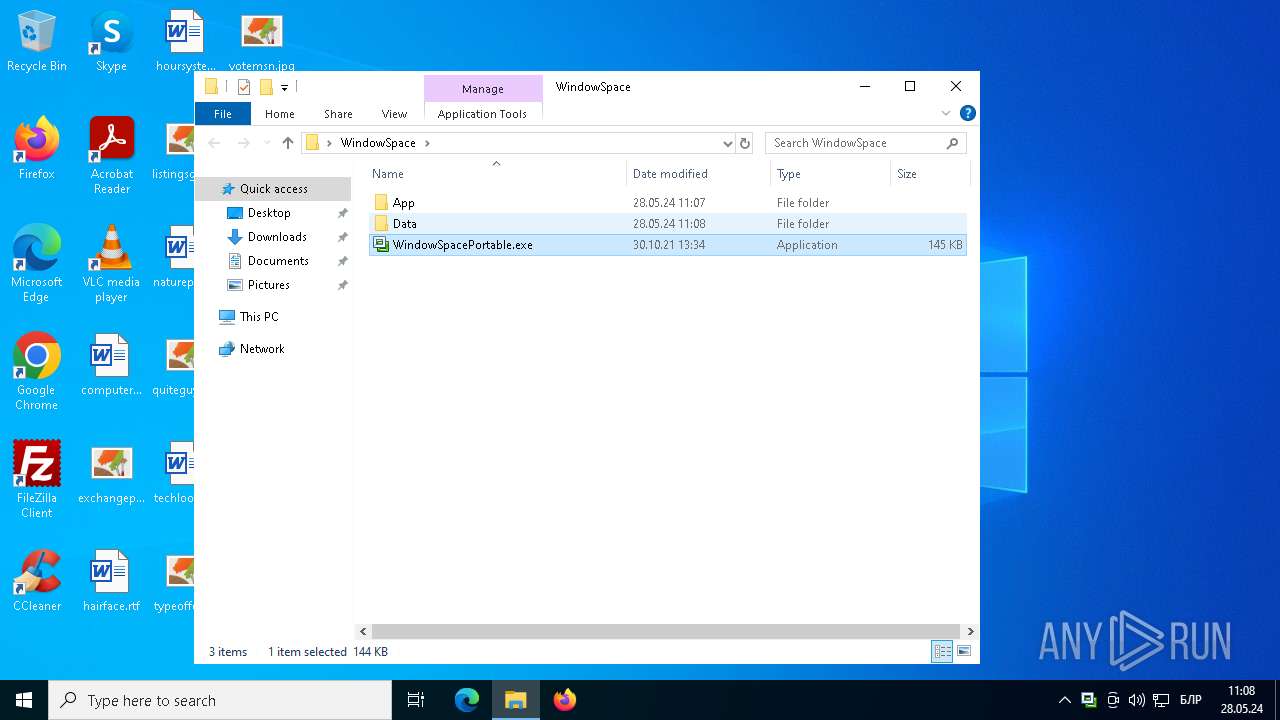Click the Properties icon in quick access toolbar
Image resolution: width=1280 pixels, height=720 pixels.
(244, 87)
